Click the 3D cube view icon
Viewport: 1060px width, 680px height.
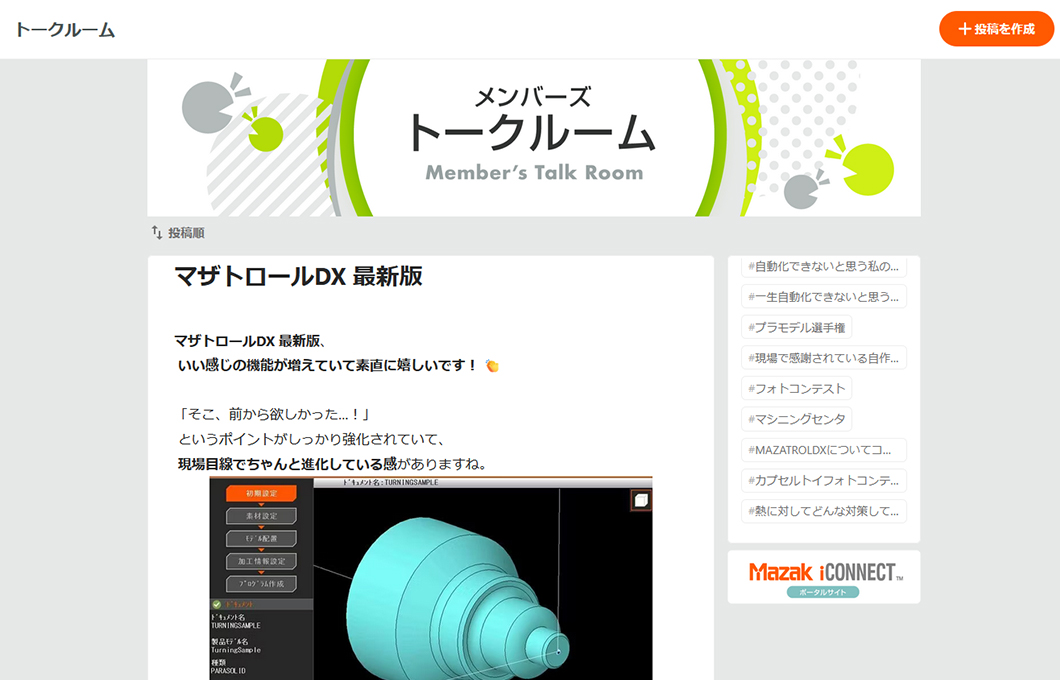click(x=641, y=500)
